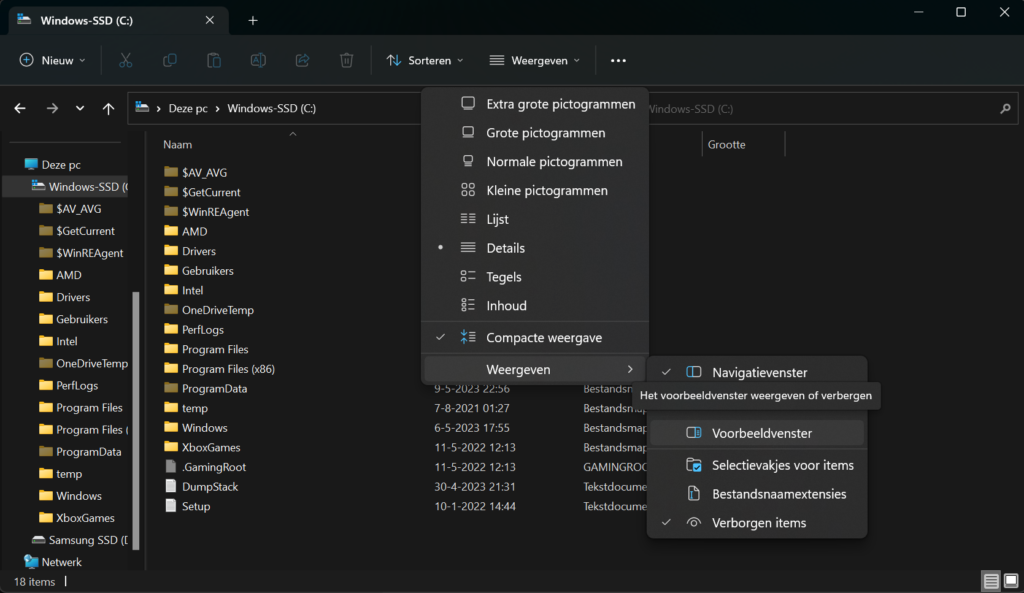Viewport: 1024px width, 593px height.
Task: Click the Grootte column header
Action: (726, 144)
